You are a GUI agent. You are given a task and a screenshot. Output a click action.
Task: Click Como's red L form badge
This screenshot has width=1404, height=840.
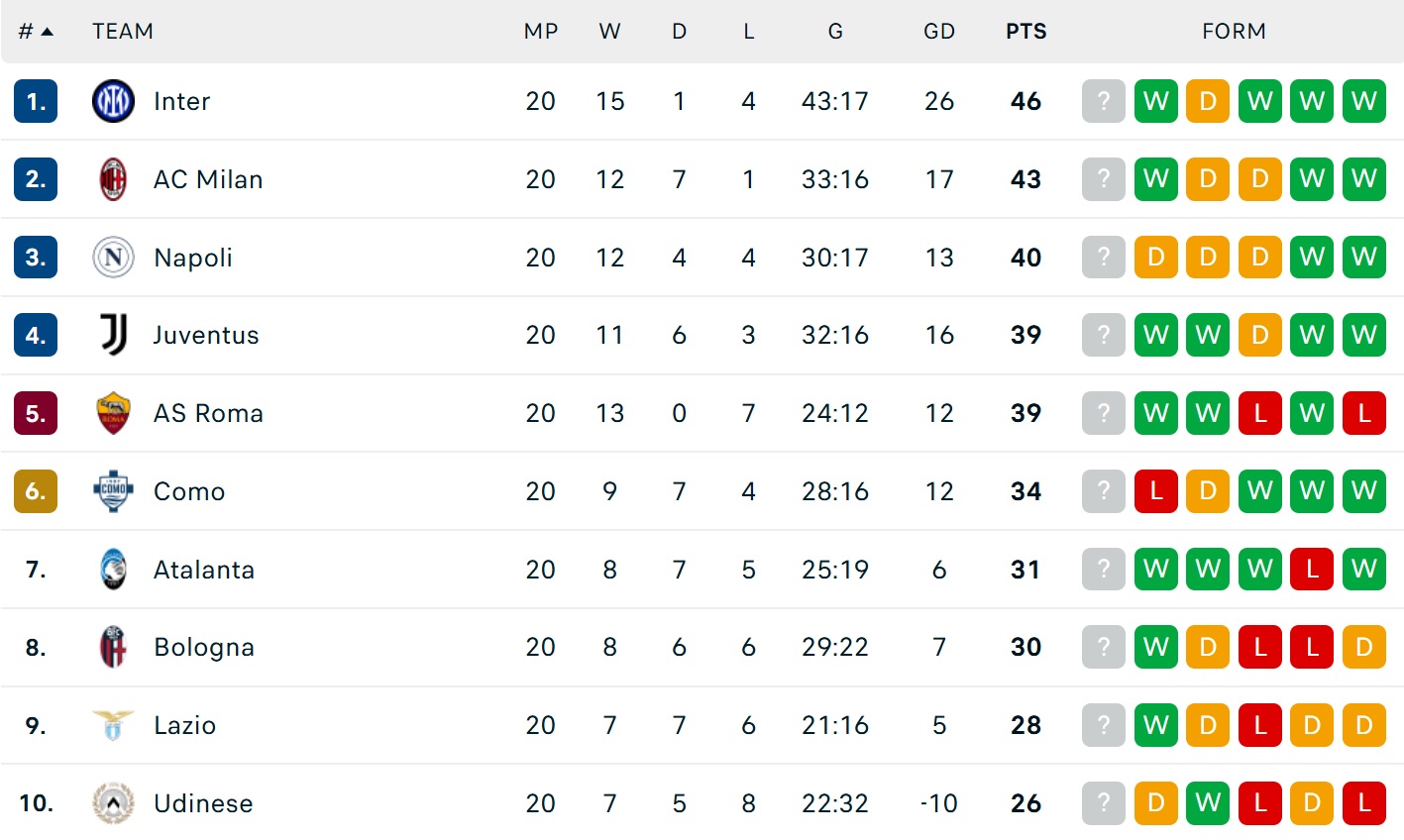(1155, 491)
